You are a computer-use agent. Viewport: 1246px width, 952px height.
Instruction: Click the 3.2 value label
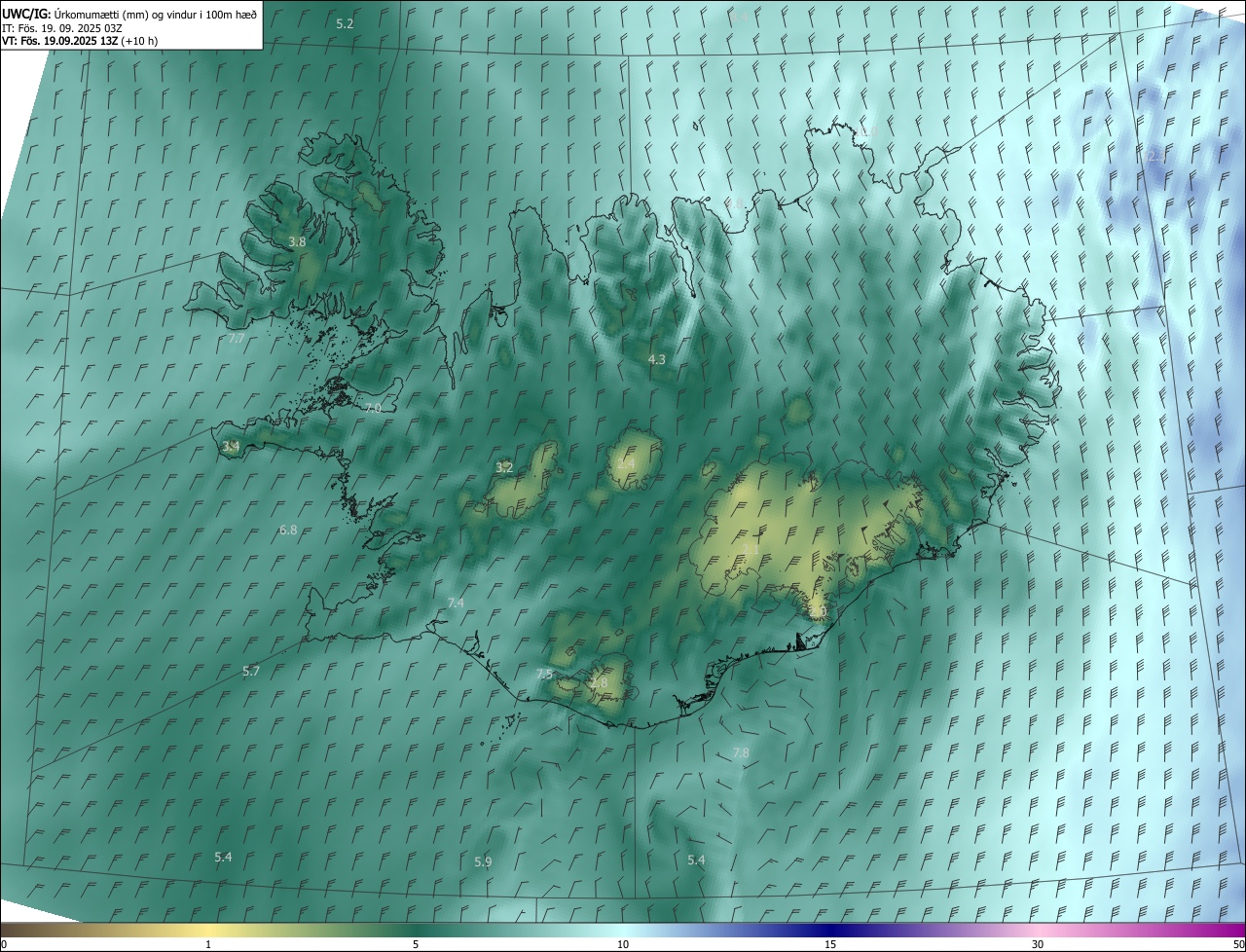(504, 467)
